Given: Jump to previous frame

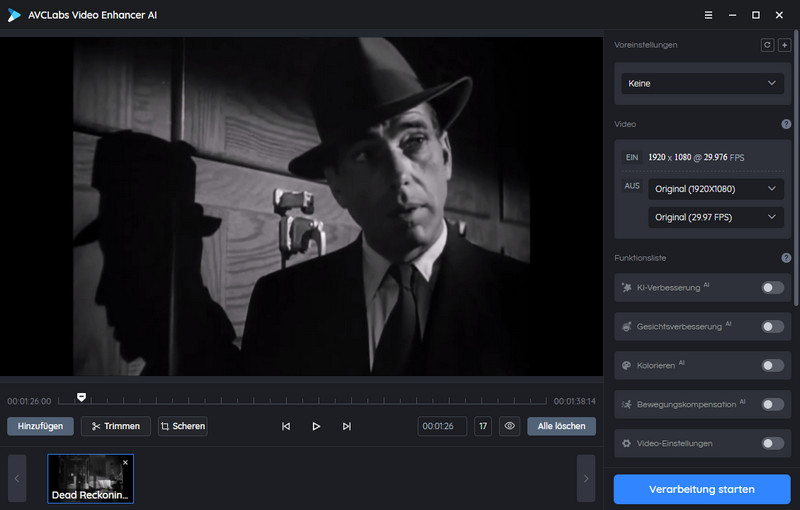Looking at the screenshot, I should 286,426.
